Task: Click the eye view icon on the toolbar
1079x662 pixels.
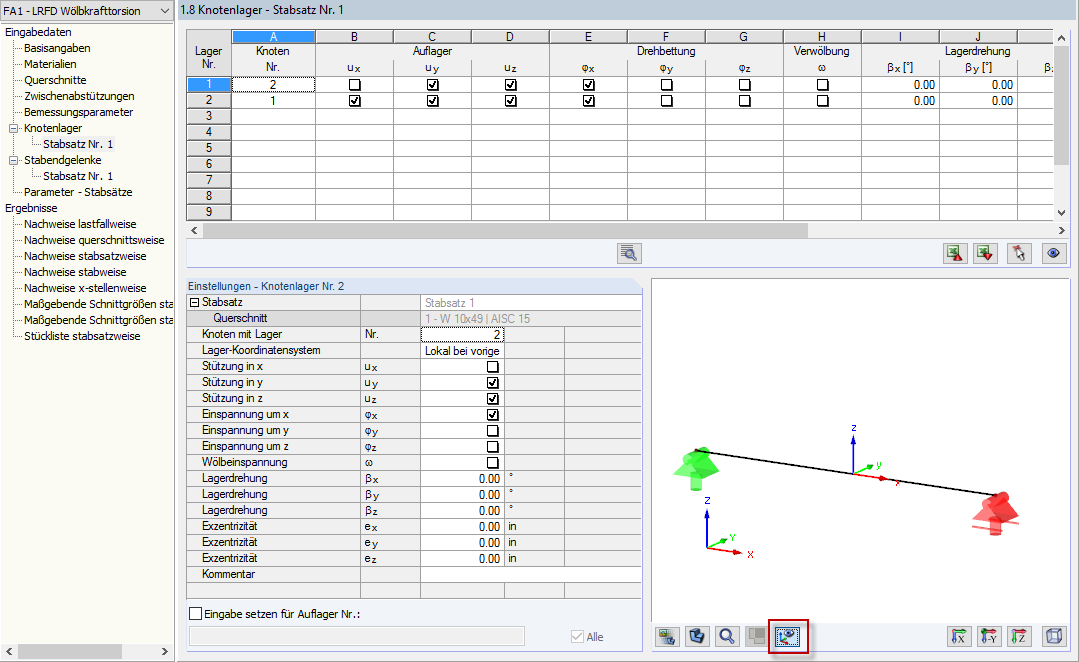Action: 1053,253
